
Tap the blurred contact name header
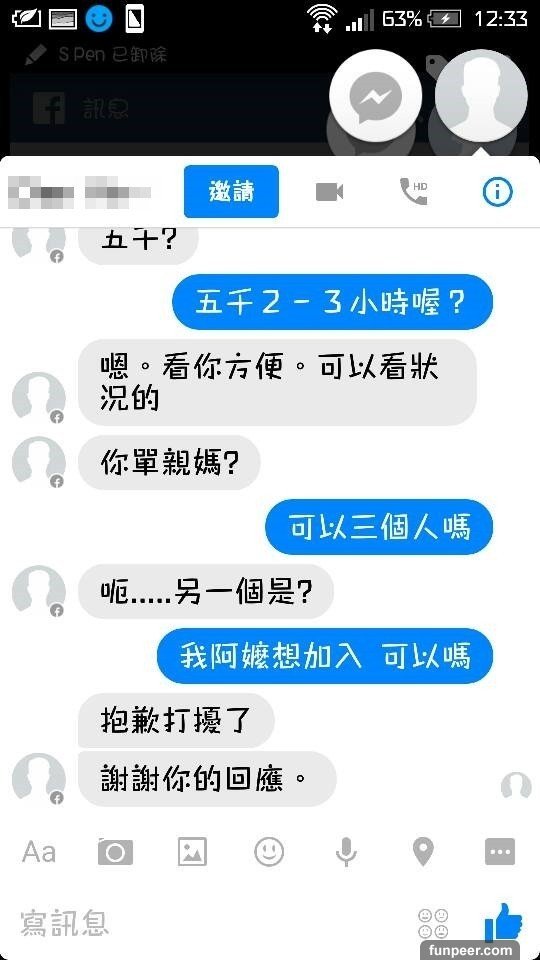(80, 192)
